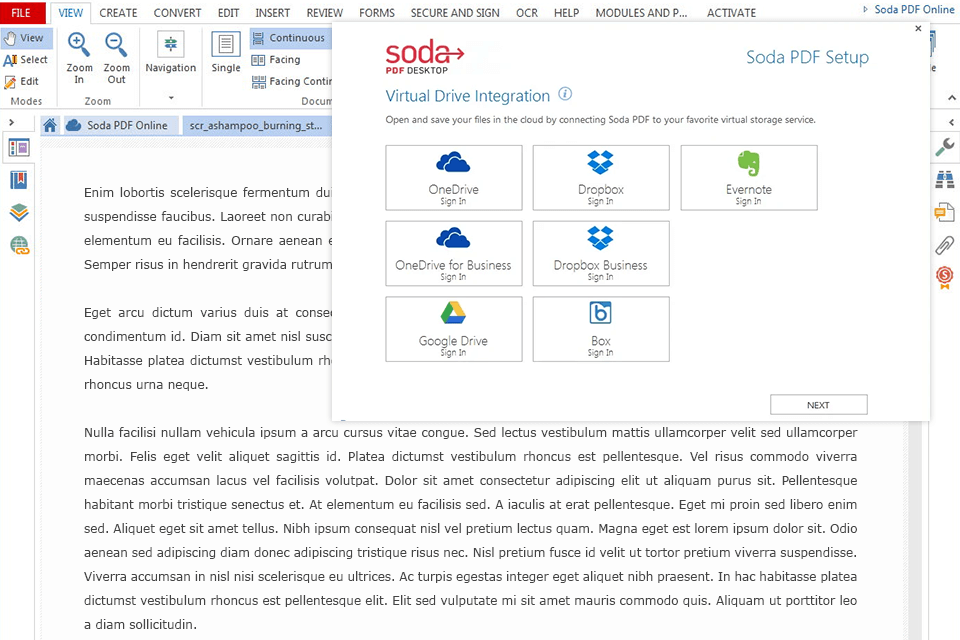Open the bookmarks panel
This screenshot has height=640, width=960.
pos(19,180)
